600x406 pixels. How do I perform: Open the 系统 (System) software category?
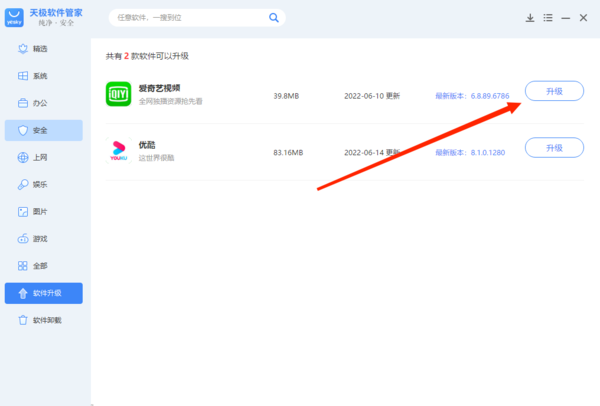tap(40, 76)
